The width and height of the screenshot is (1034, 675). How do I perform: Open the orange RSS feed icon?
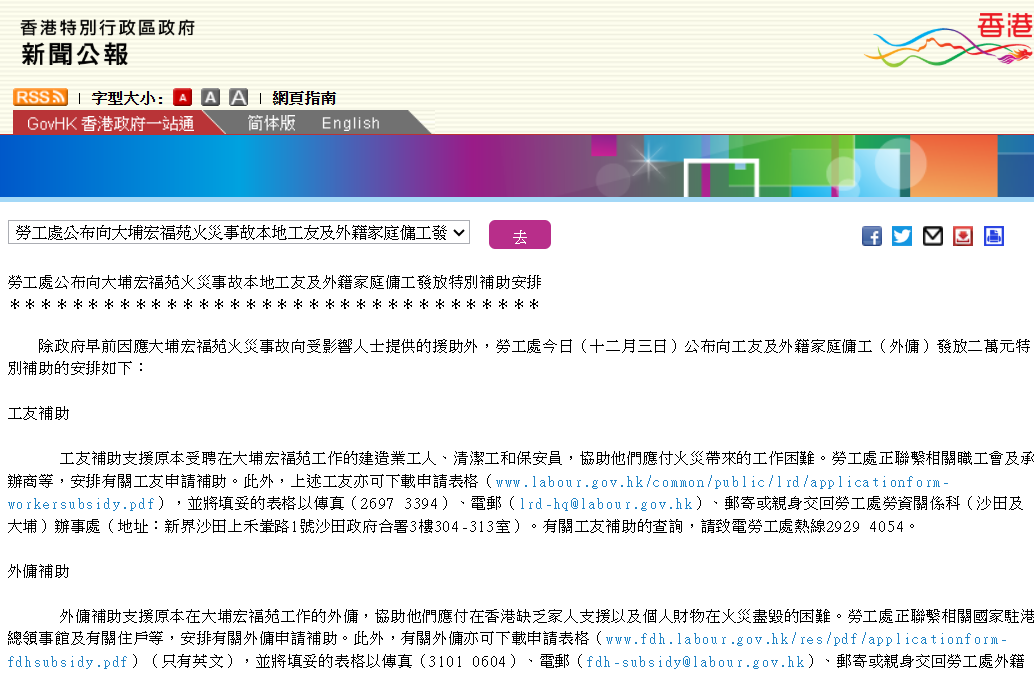coord(40,97)
